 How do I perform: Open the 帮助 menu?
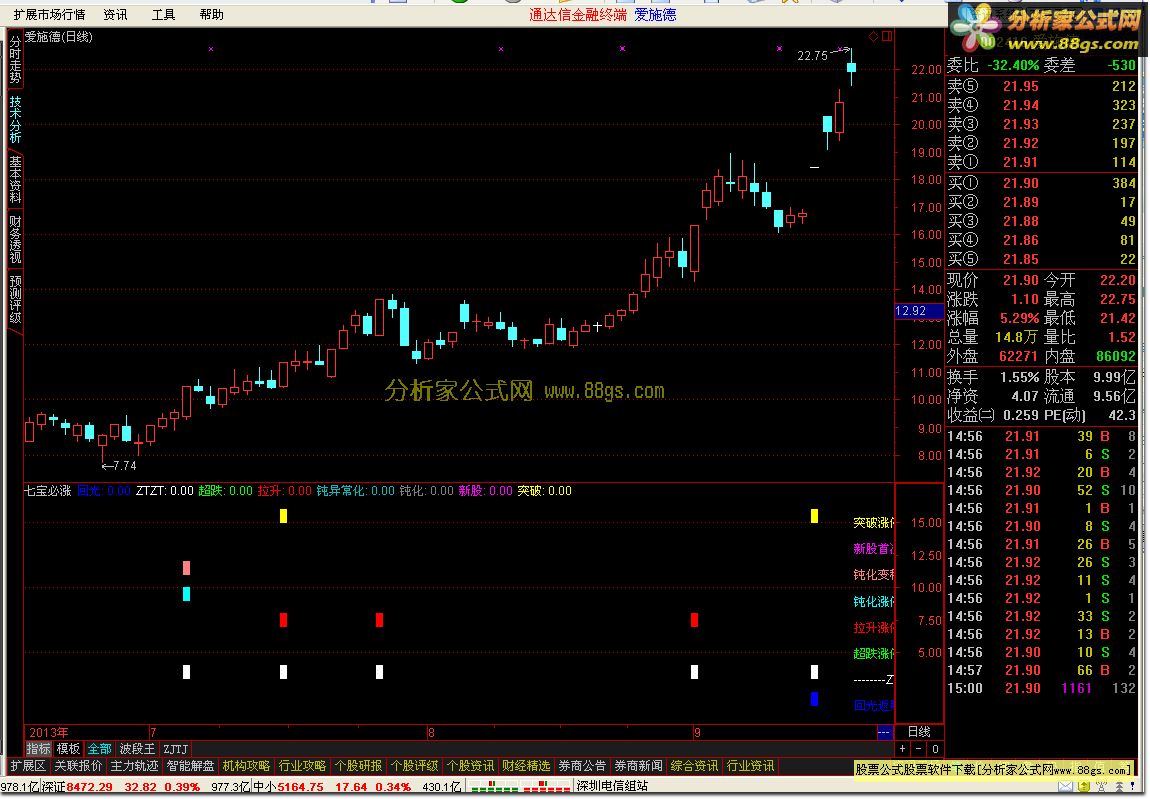click(x=211, y=15)
